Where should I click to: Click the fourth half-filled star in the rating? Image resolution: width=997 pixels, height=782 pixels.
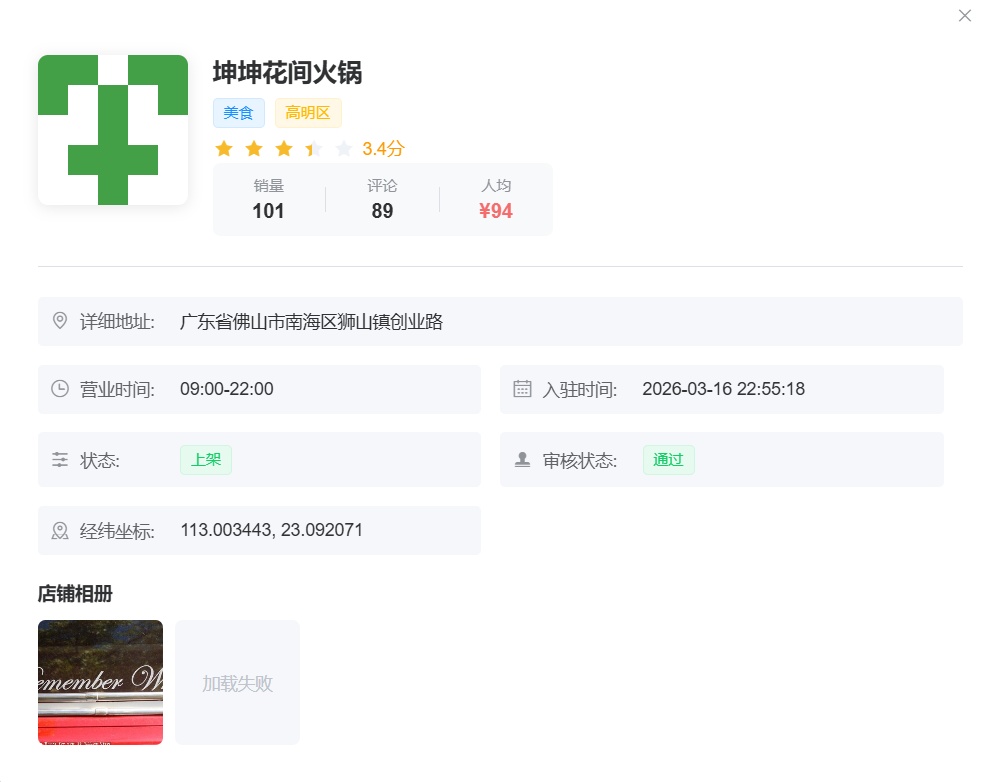314,147
